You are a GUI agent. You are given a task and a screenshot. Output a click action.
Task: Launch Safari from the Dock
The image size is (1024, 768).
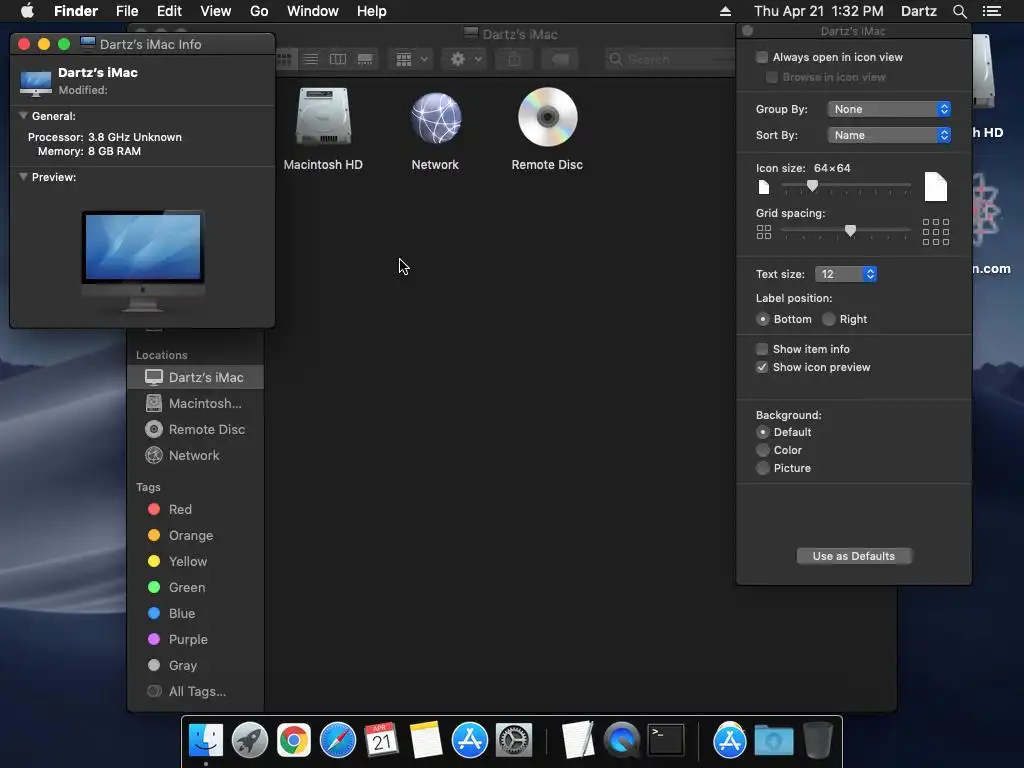tap(338, 740)
